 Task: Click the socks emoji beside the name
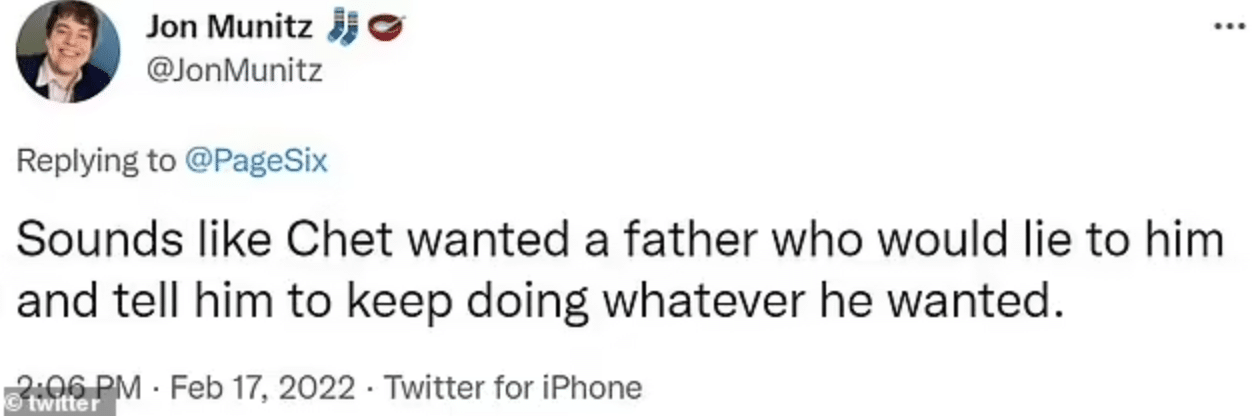341,27
